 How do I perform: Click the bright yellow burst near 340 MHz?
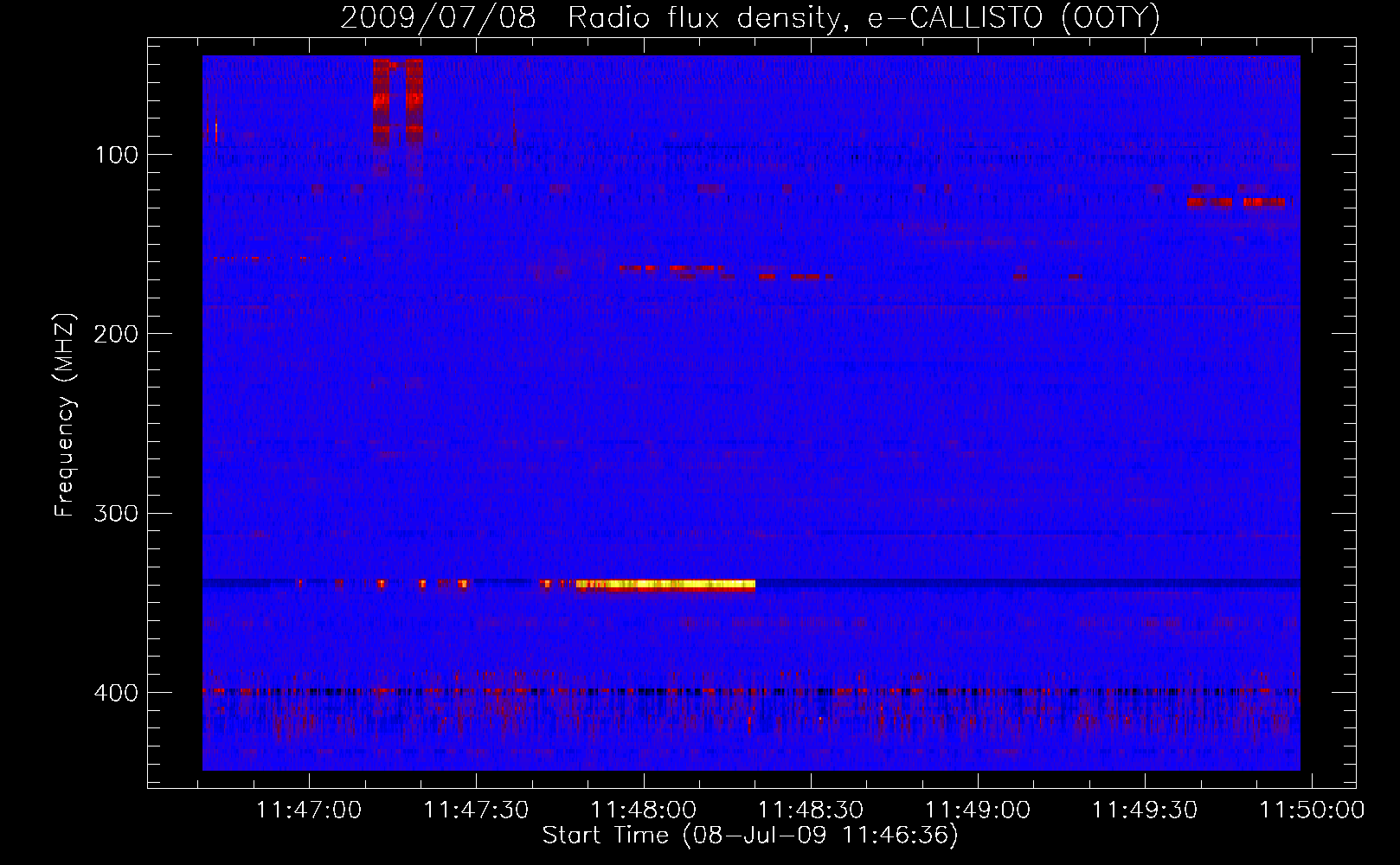[665, 585]
